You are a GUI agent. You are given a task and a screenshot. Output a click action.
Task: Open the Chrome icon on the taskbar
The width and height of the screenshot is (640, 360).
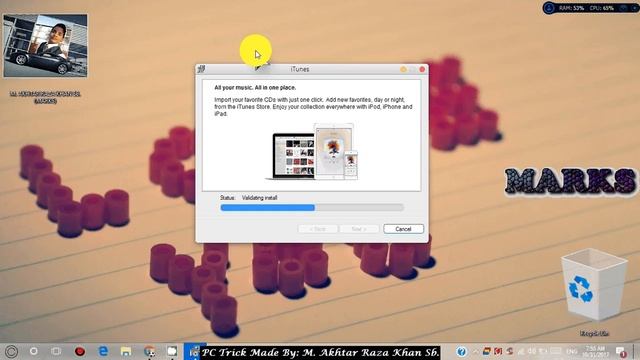(x=149, y=351)
